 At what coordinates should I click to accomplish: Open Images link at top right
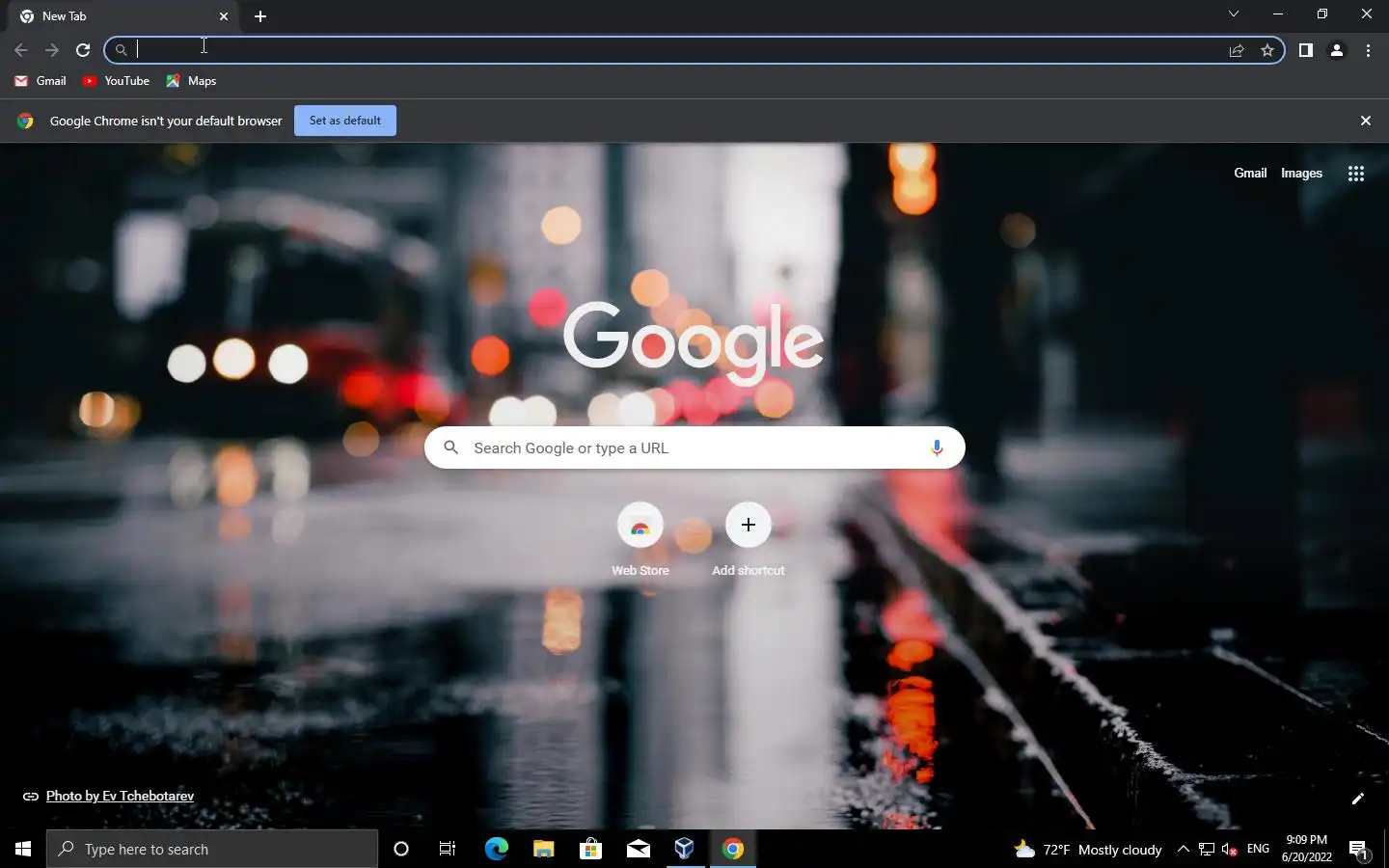point(1301,174)
